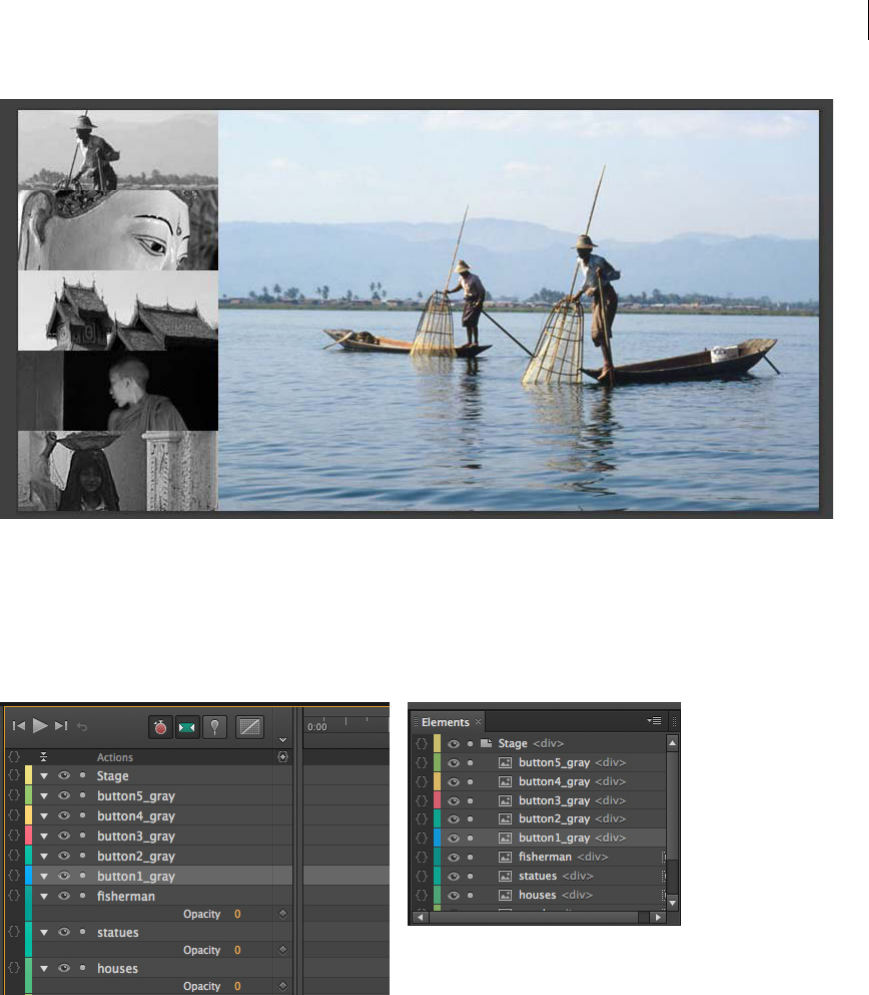
Task: Open actions for button2_gray in Elements panel
Action: click(421, 819)
